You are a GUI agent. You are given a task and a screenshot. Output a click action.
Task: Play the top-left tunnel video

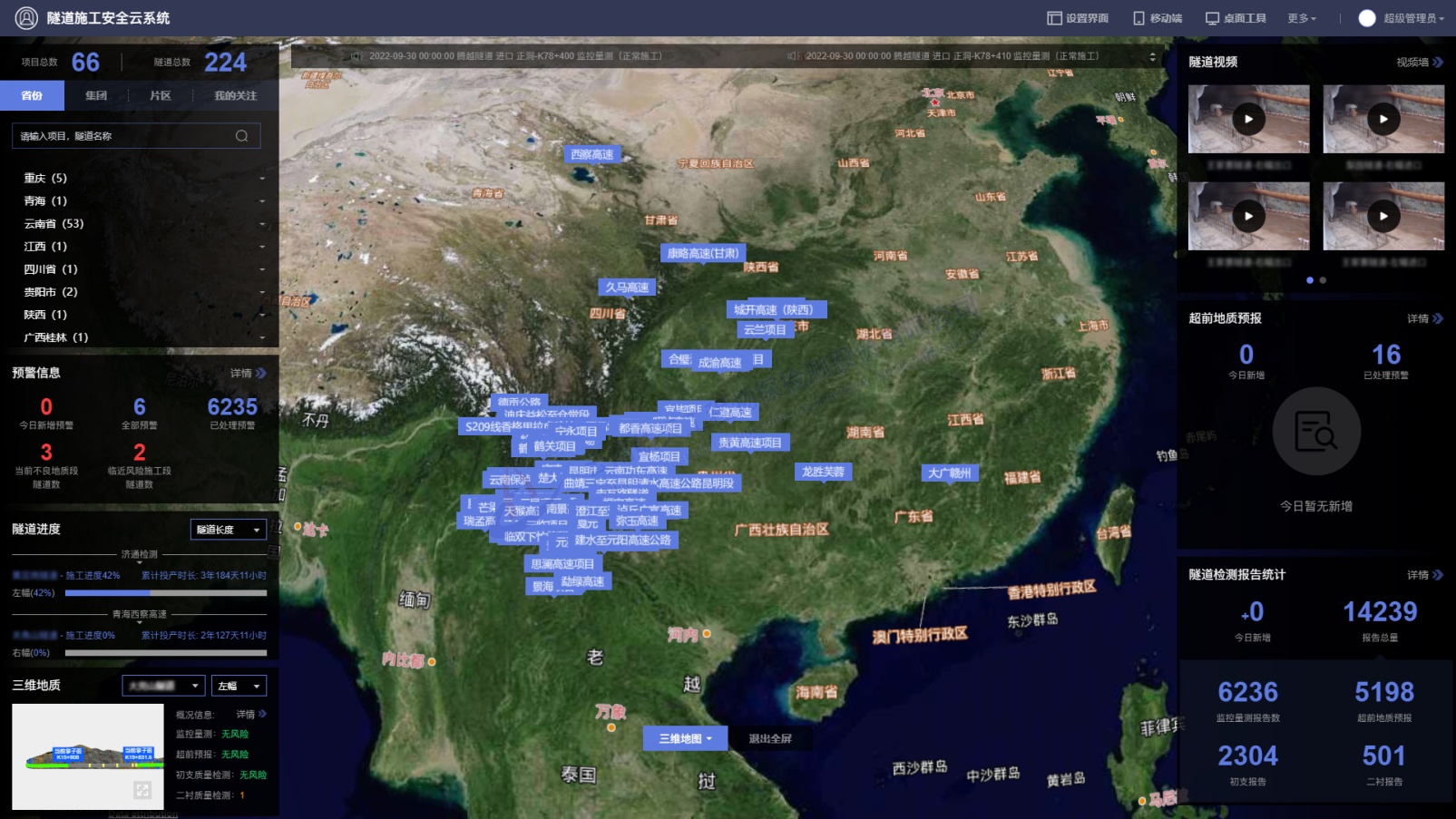click(x=1248, y=119)
